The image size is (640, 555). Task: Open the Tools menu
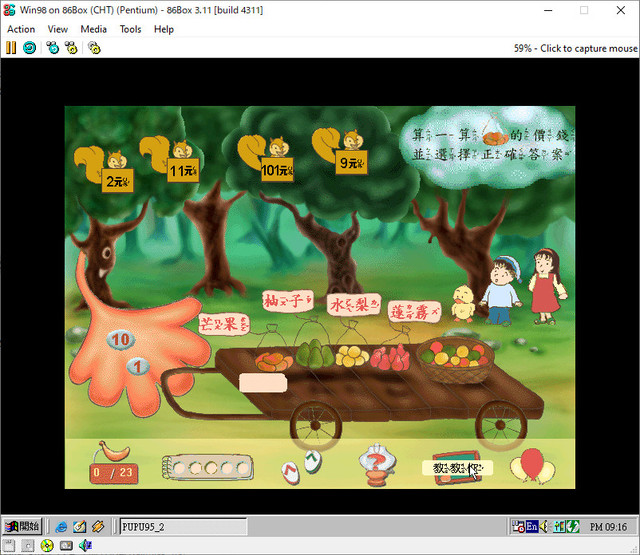click(x=130, y=29)
